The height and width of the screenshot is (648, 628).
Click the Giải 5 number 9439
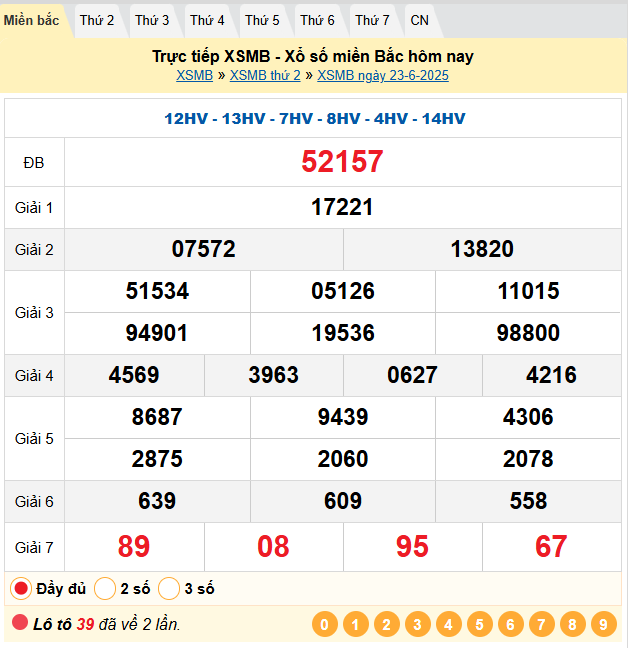[343, 417]
